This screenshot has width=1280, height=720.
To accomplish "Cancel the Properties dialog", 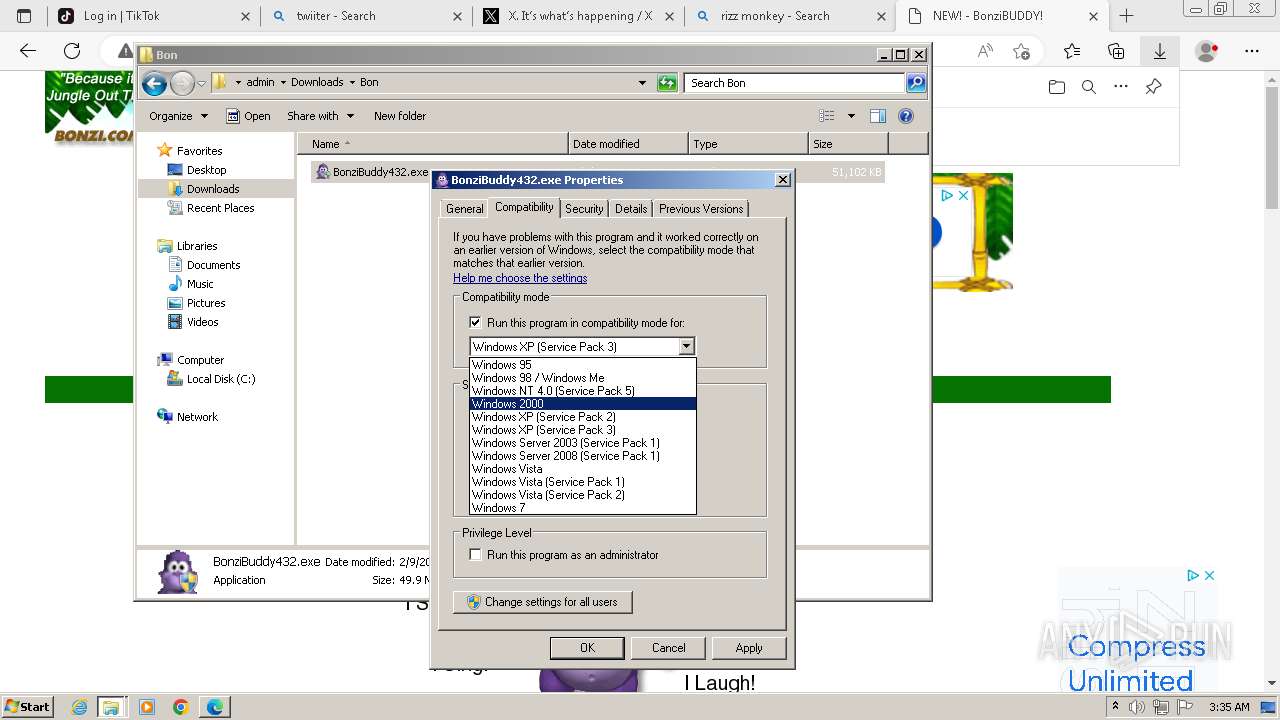I will click(668, 648).
